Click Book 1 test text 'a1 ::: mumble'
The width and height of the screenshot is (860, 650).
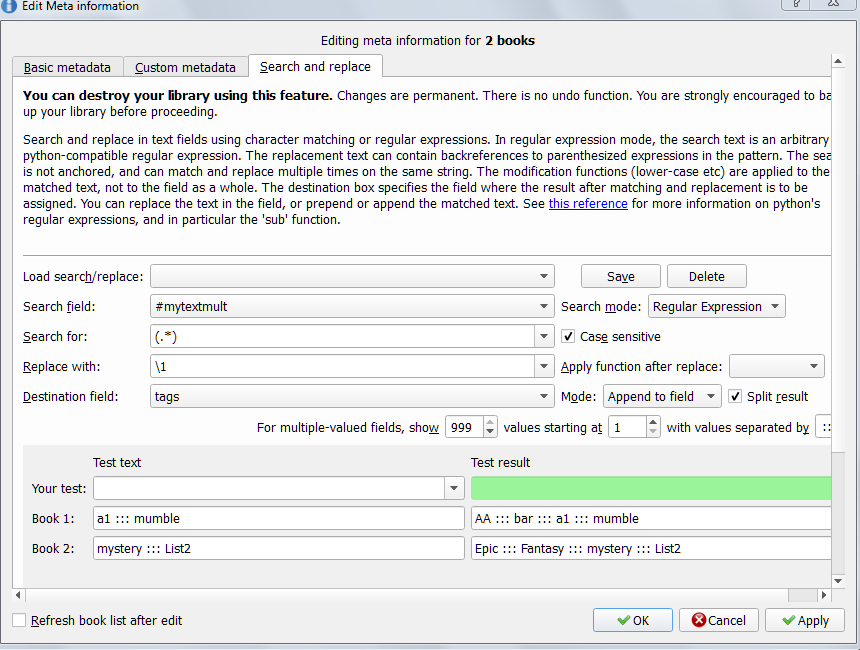(279, 518)
